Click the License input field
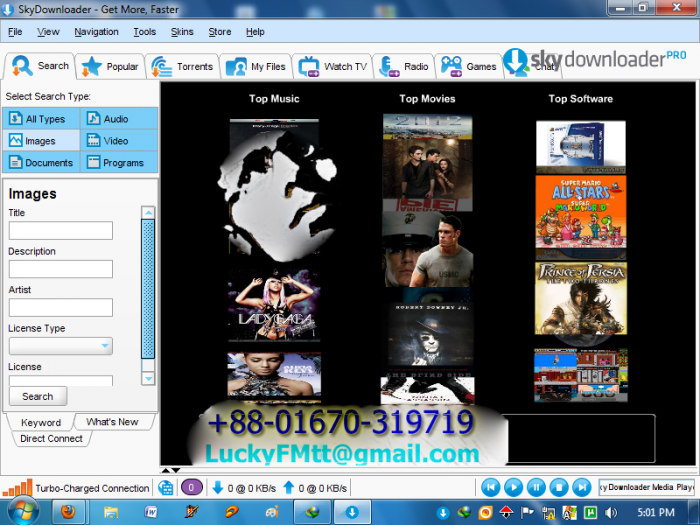 [x=61, y=381]
